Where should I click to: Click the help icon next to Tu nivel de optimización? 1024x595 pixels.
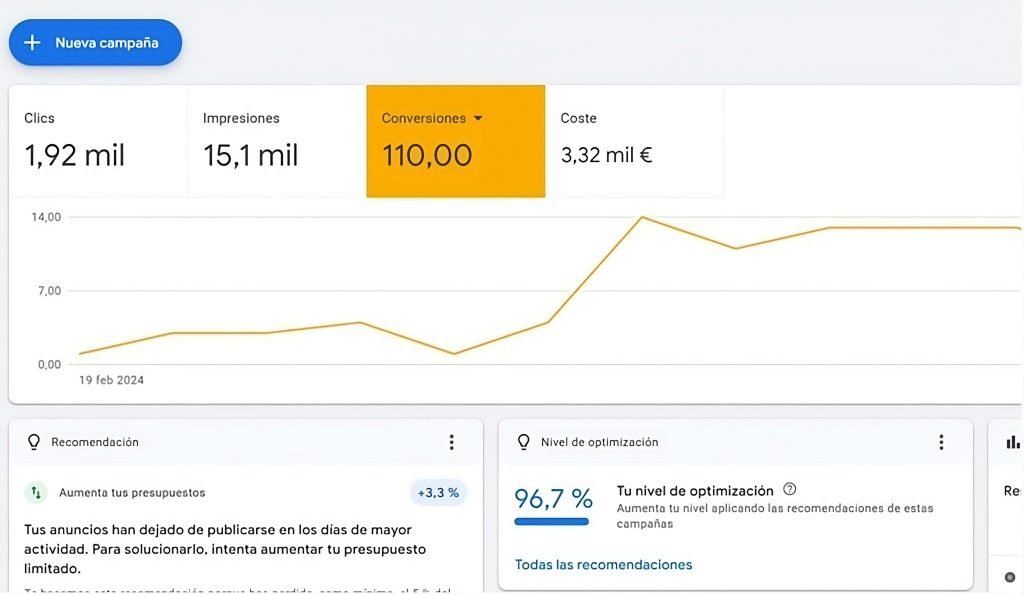790,490
